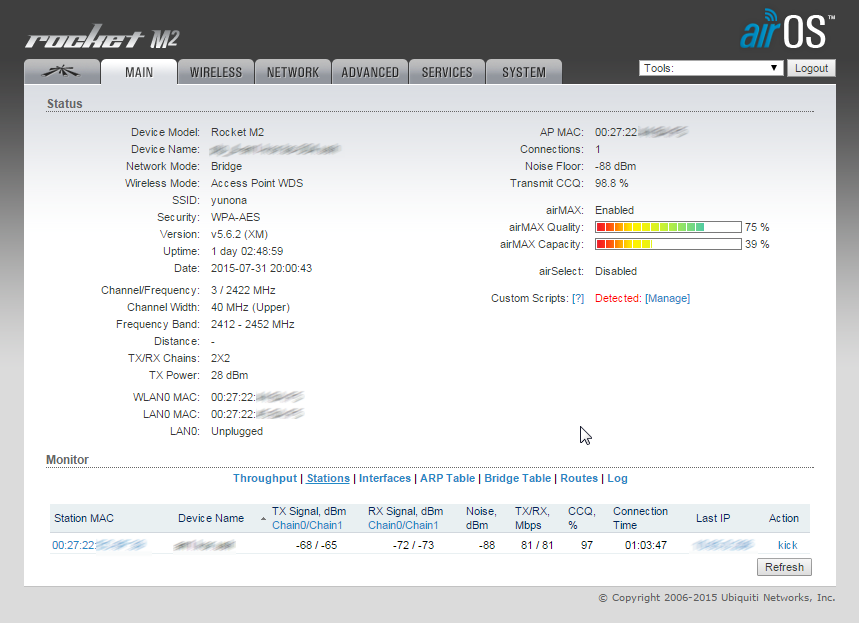Open the Custom Scripts Manage link
Screen dimensions: 859x623
[x=667, y=298]
